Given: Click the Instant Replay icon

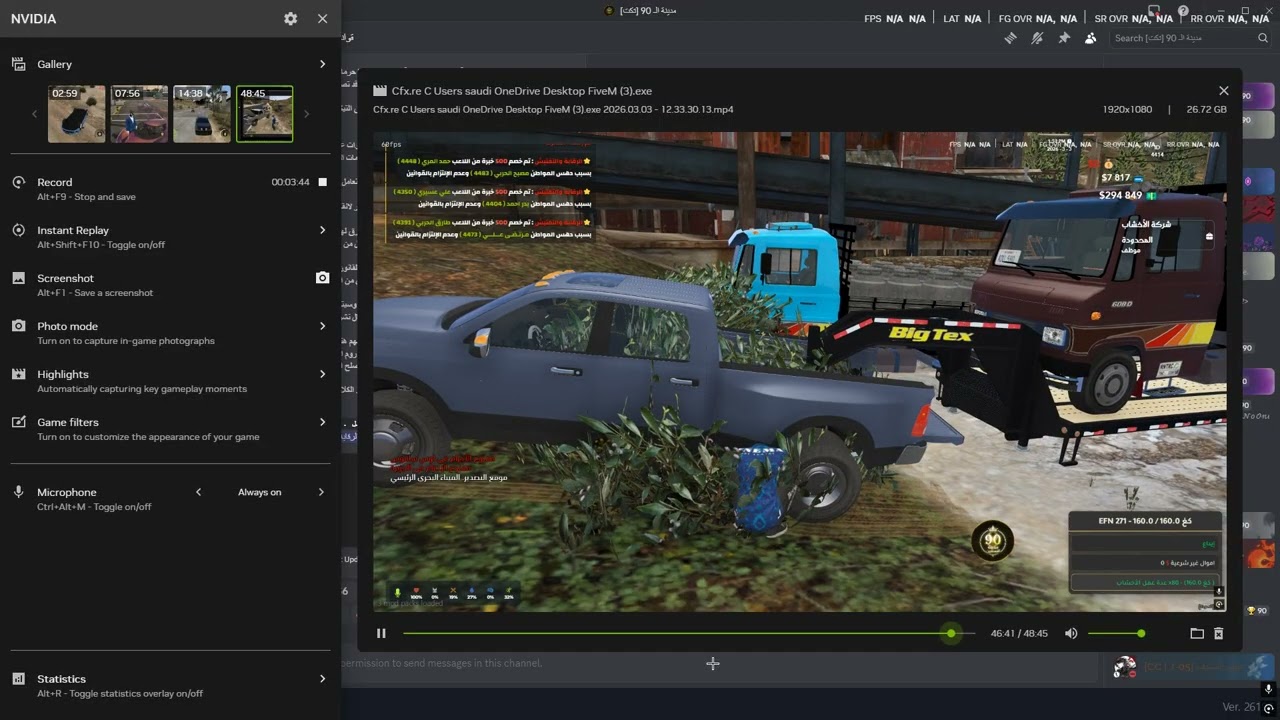Looking at the screenshot, I should (x=18, y=230).
